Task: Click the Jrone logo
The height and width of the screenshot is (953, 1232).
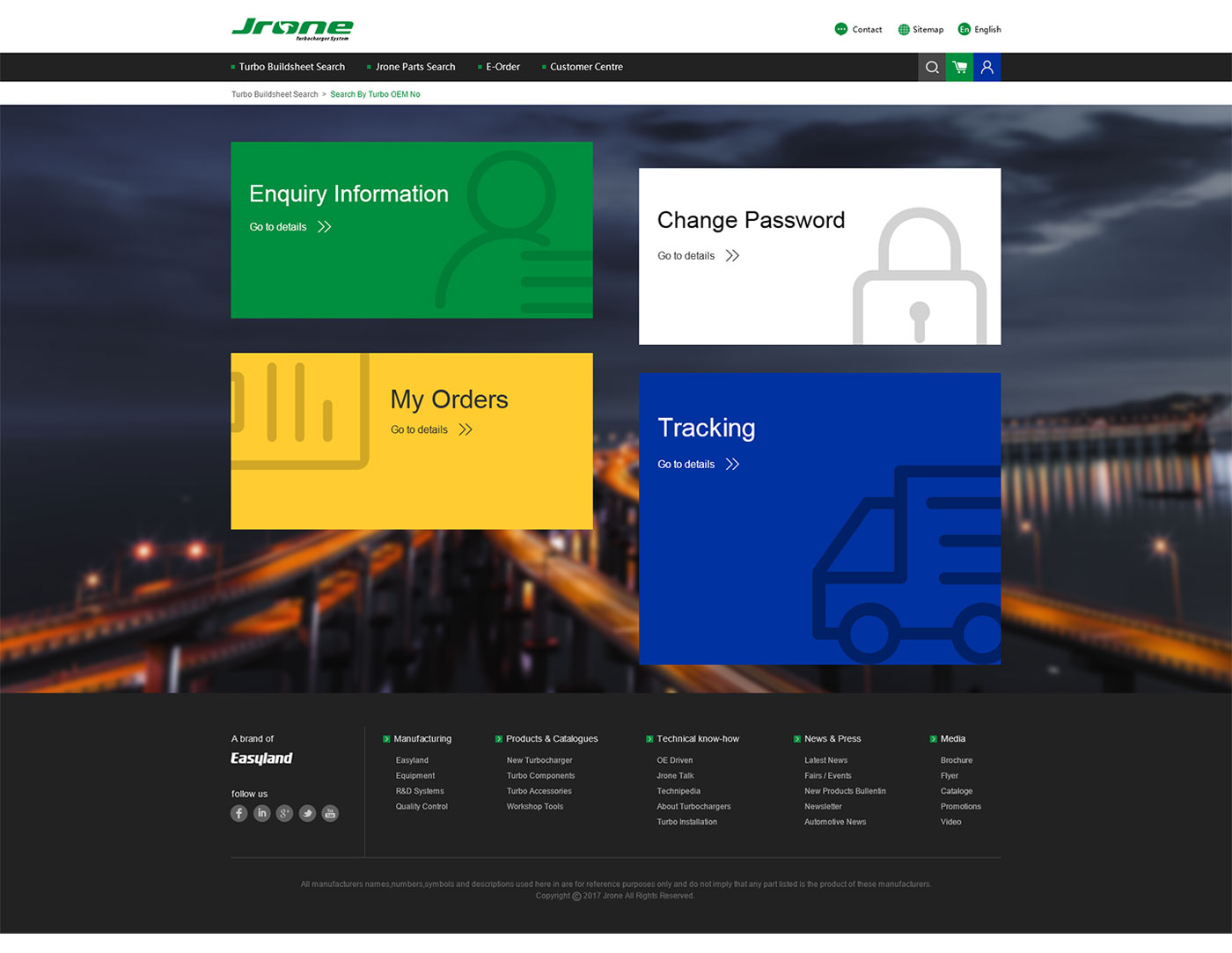Action: coord(292,29)
